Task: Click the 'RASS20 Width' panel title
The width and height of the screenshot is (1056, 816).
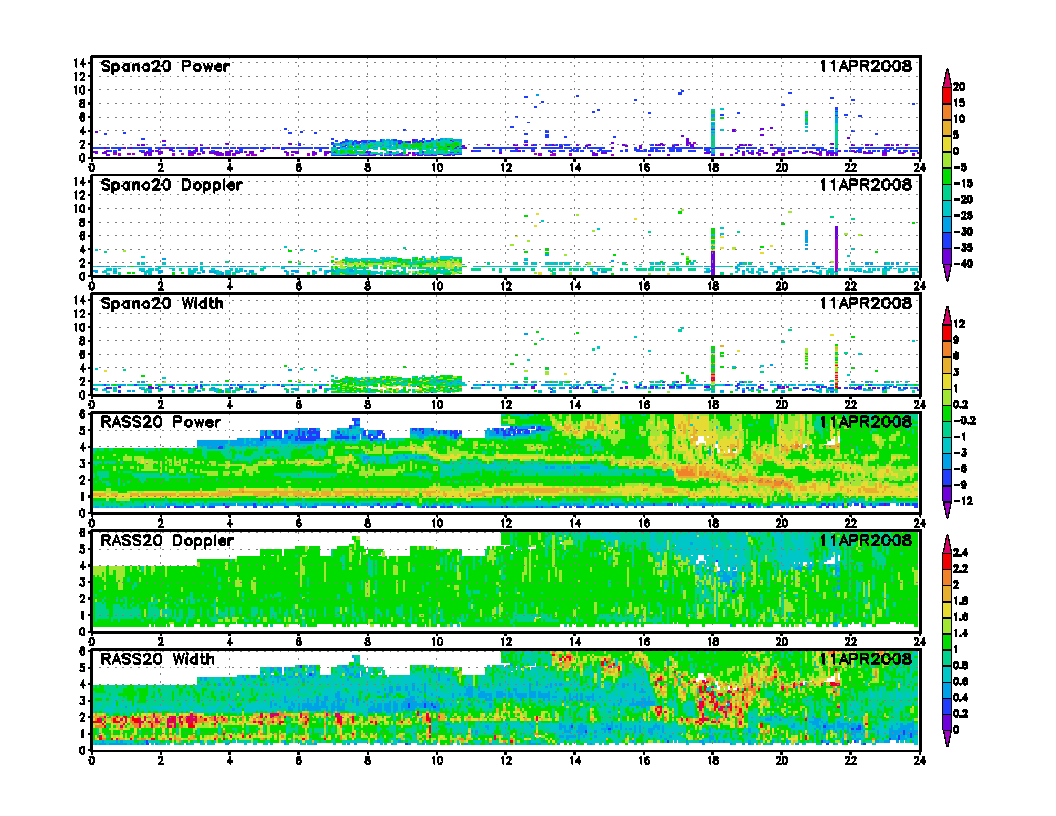Action: point(157,659)
